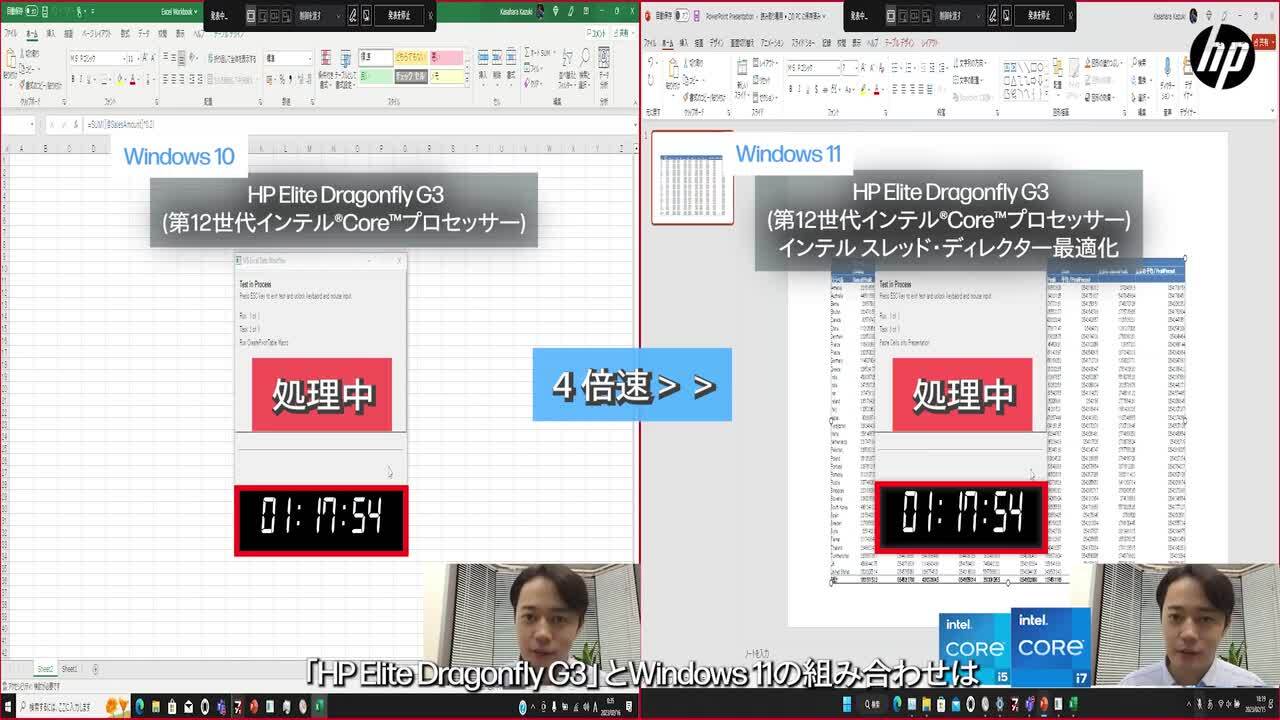Click Stop presenting in left sharing toolbar
The width and height of the screenshot is (1280, 720).
(399, 15)
